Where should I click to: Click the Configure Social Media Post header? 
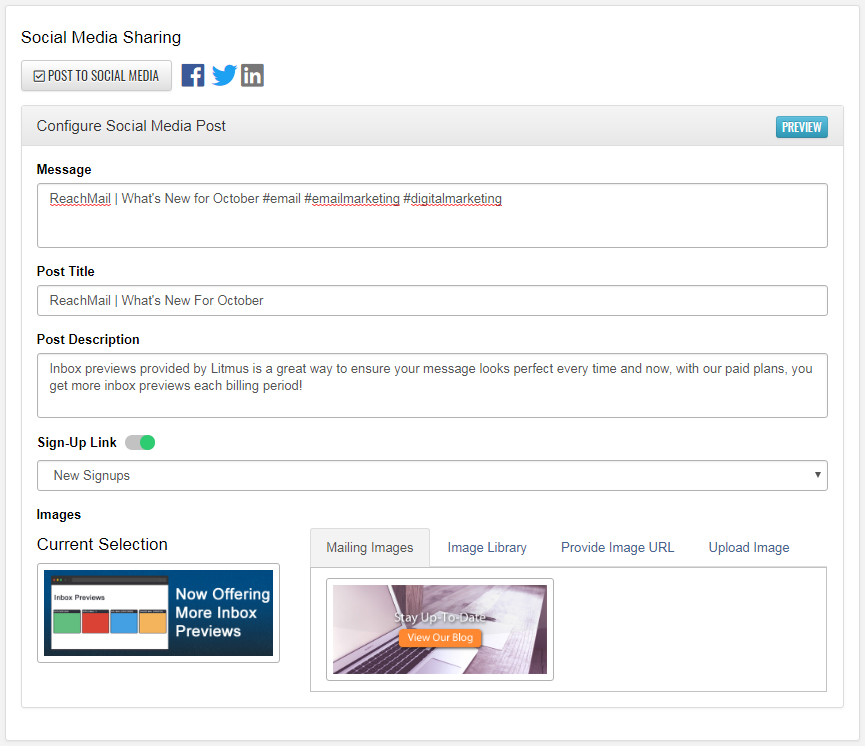[132, 126]
